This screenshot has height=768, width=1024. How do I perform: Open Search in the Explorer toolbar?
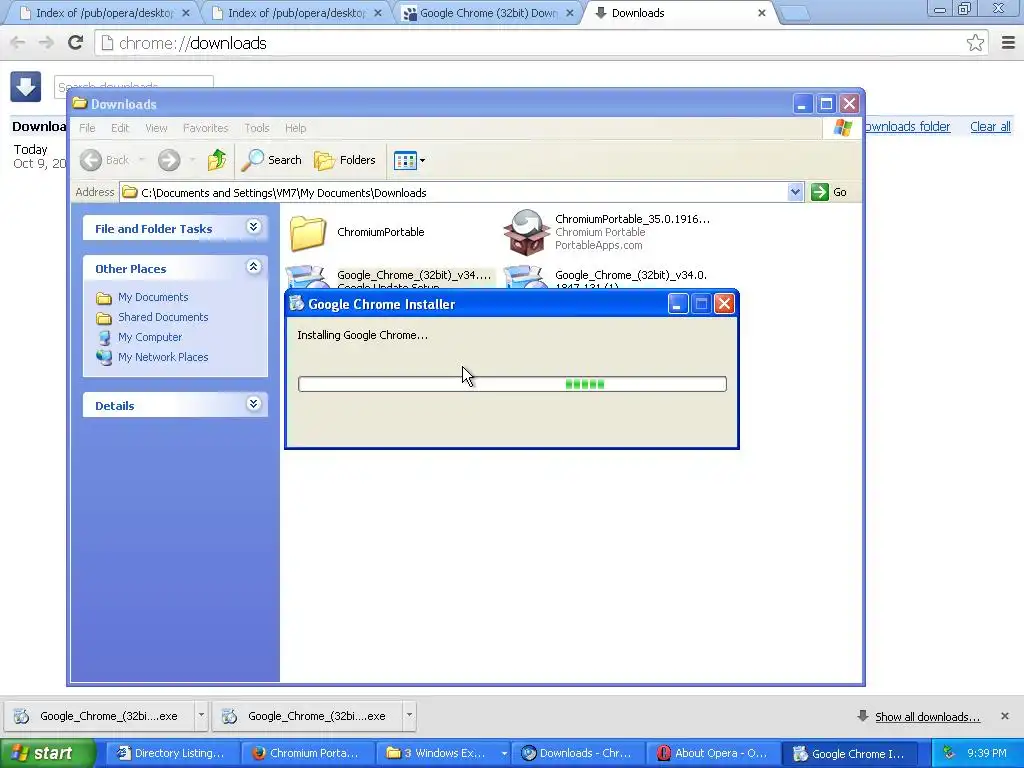point(272,160)
